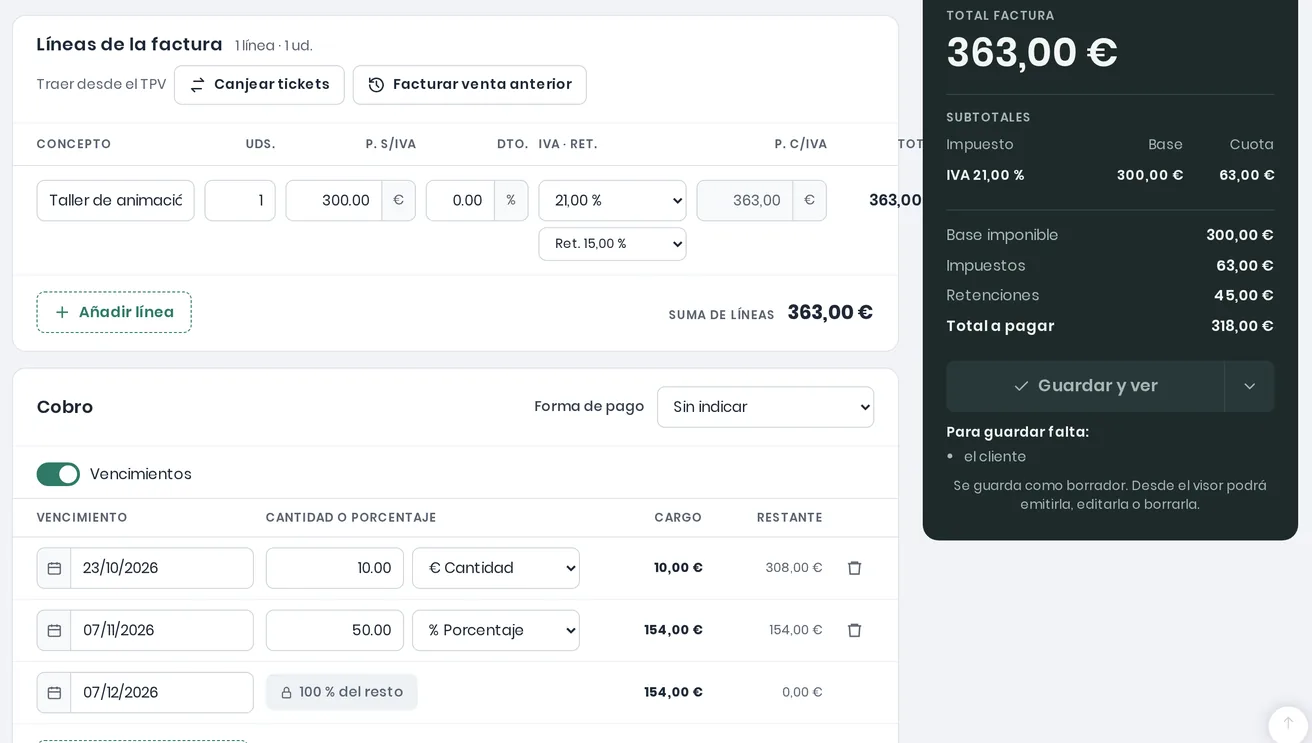
Task: Click the discount field showing 0.00
Action: coord(460,200)
